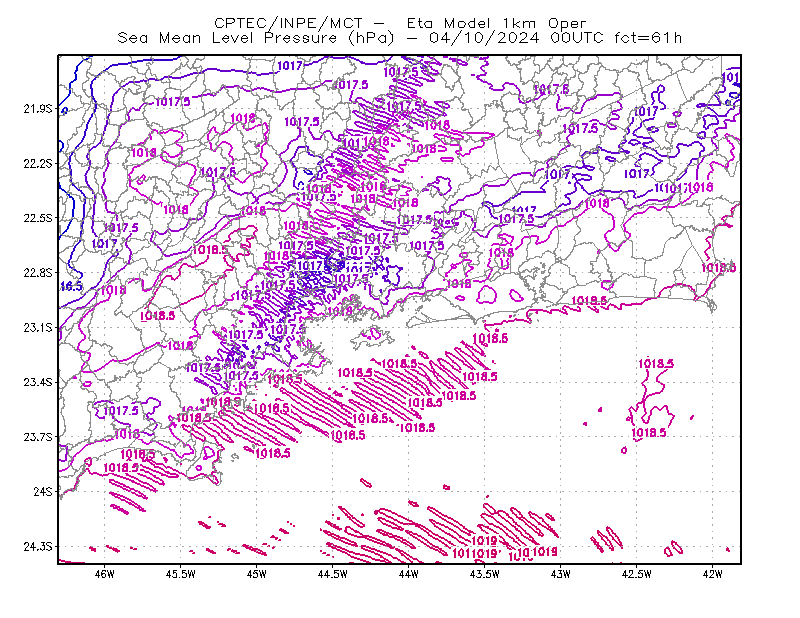The image size is (800, 618).
Task: Click the 45W longitude axis label
Action: [257, 574]
